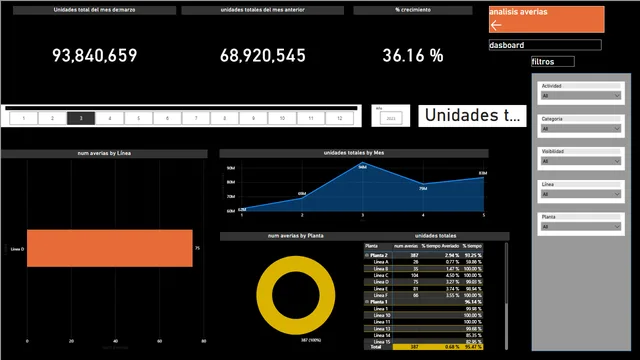The image size is (640, 360).
Task: Select the Linea D table row
Action: tap(423, 282)
